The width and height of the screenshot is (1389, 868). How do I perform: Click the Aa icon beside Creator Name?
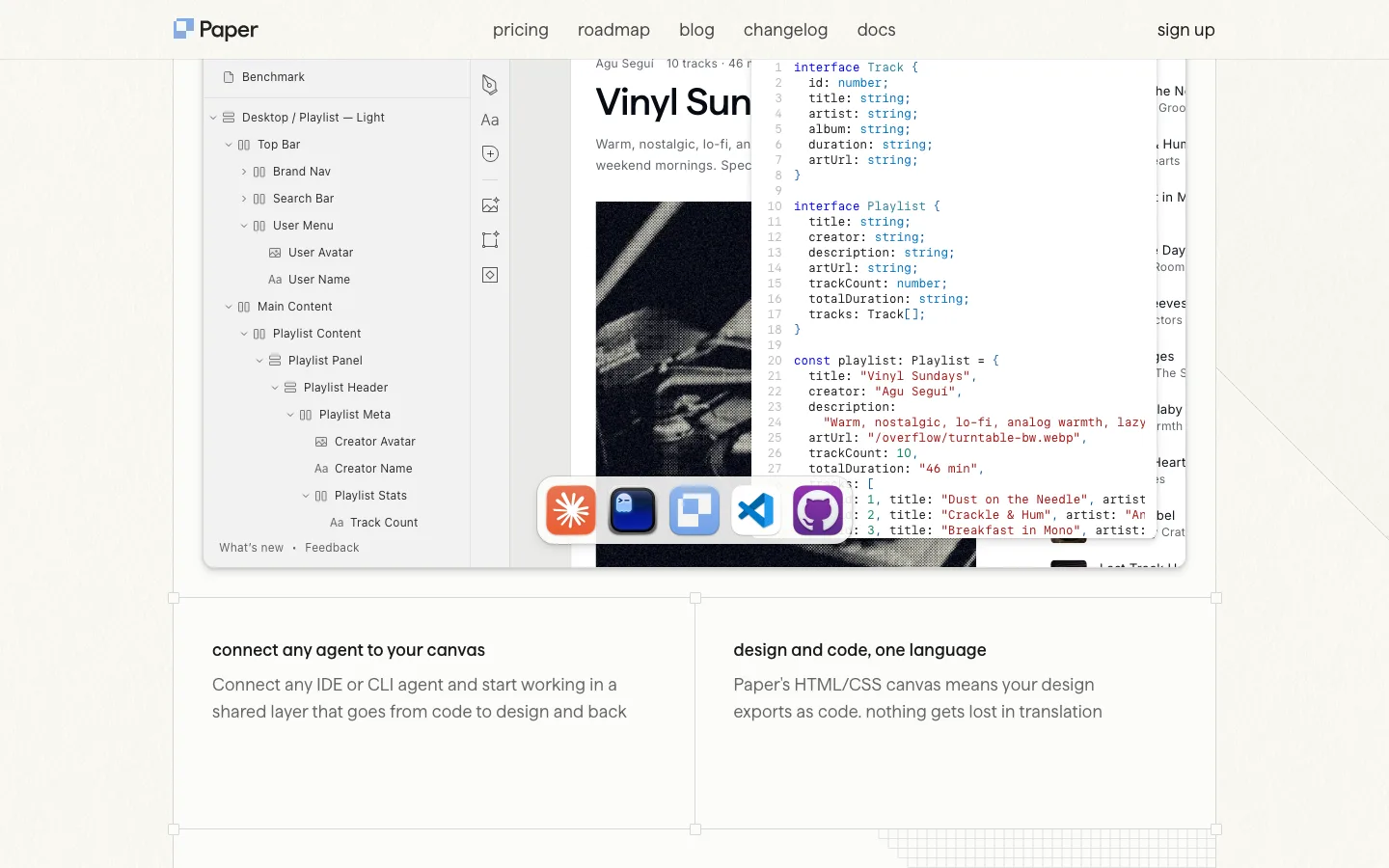(x=321, y=469)
